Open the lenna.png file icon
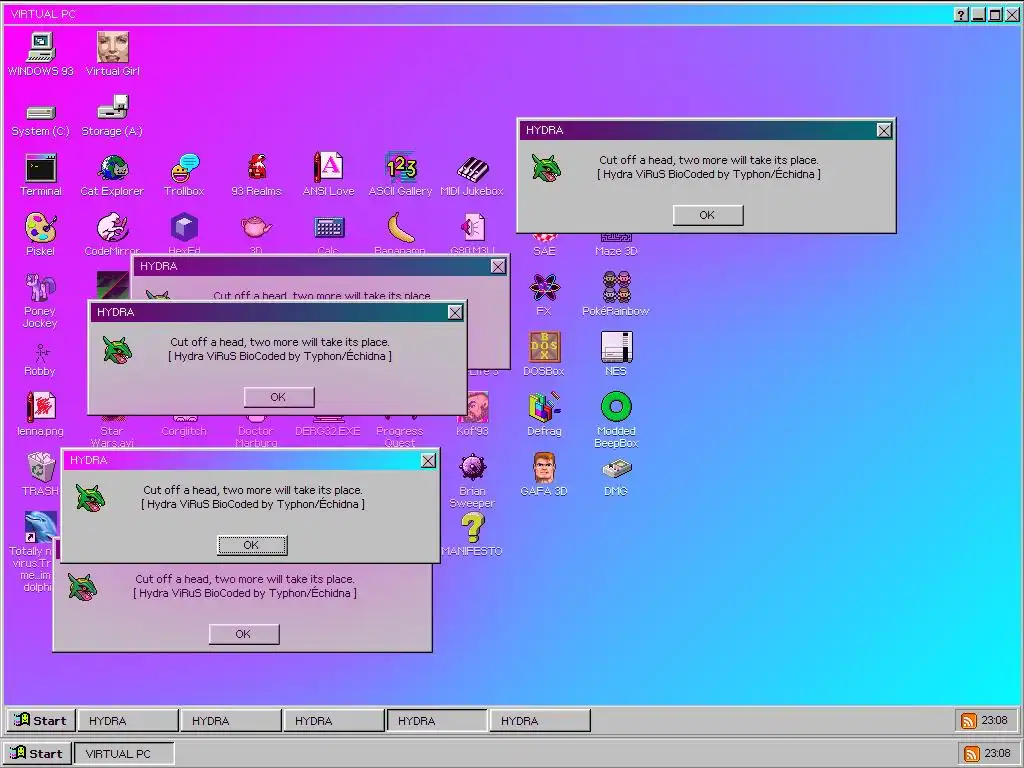Viewport: 1024px width, 768px height. (40, 408)
